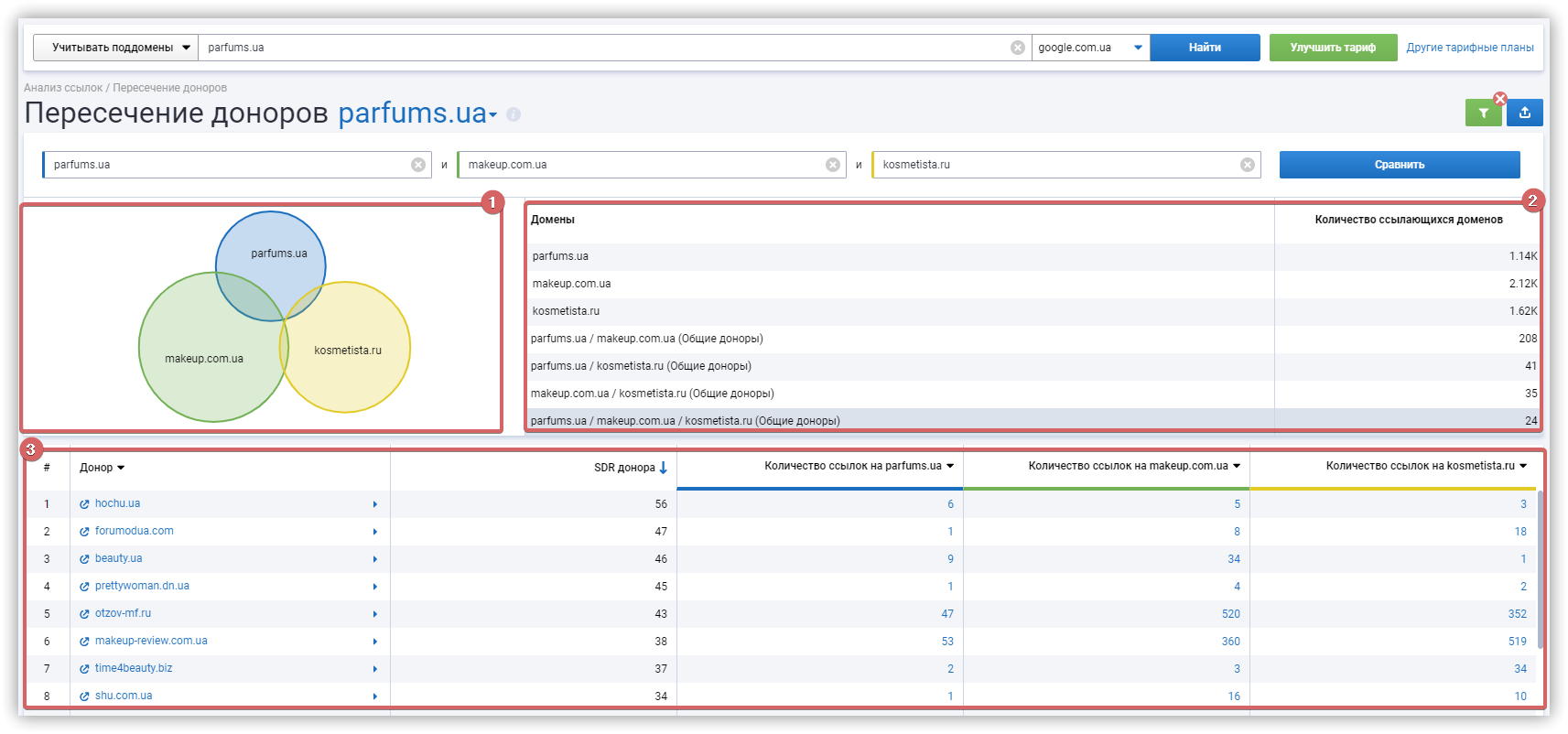Screen dimensions: 1568x734
Task: Open the Донор column dropdown
Action: pyautogui.click(x=121, y=468)
